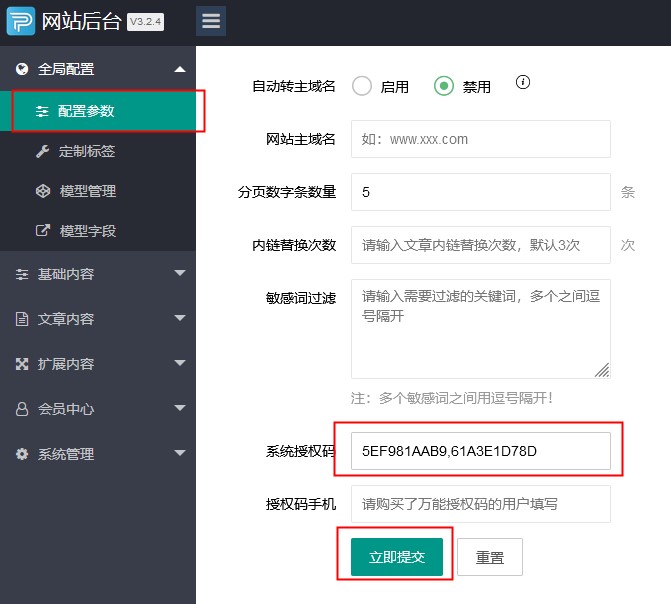Click the 扩展内容 section label

point(66,364)
